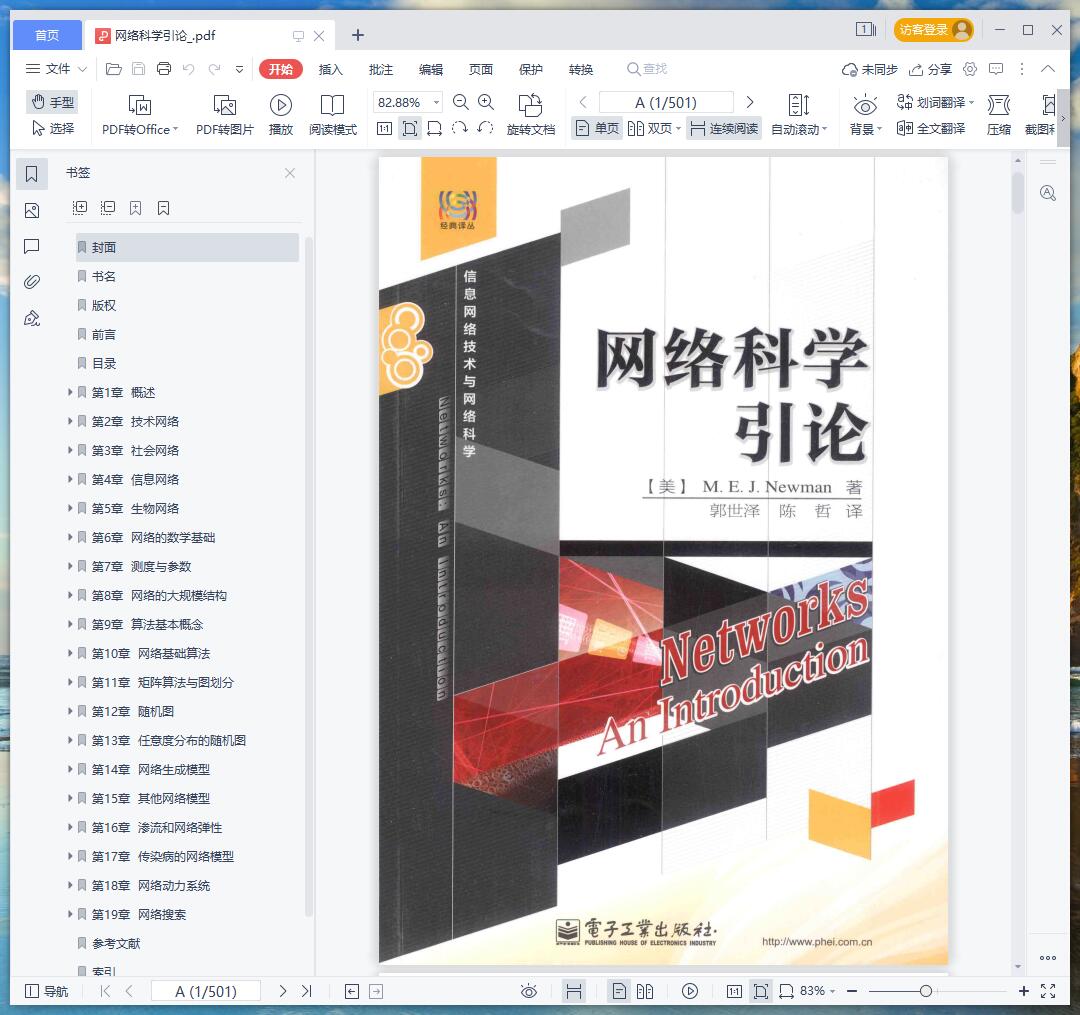Toggle 导航 navigation pane in status bar
This screenshot has height=1015, width=1080.
pyautogui.click(x=47, y=991)
